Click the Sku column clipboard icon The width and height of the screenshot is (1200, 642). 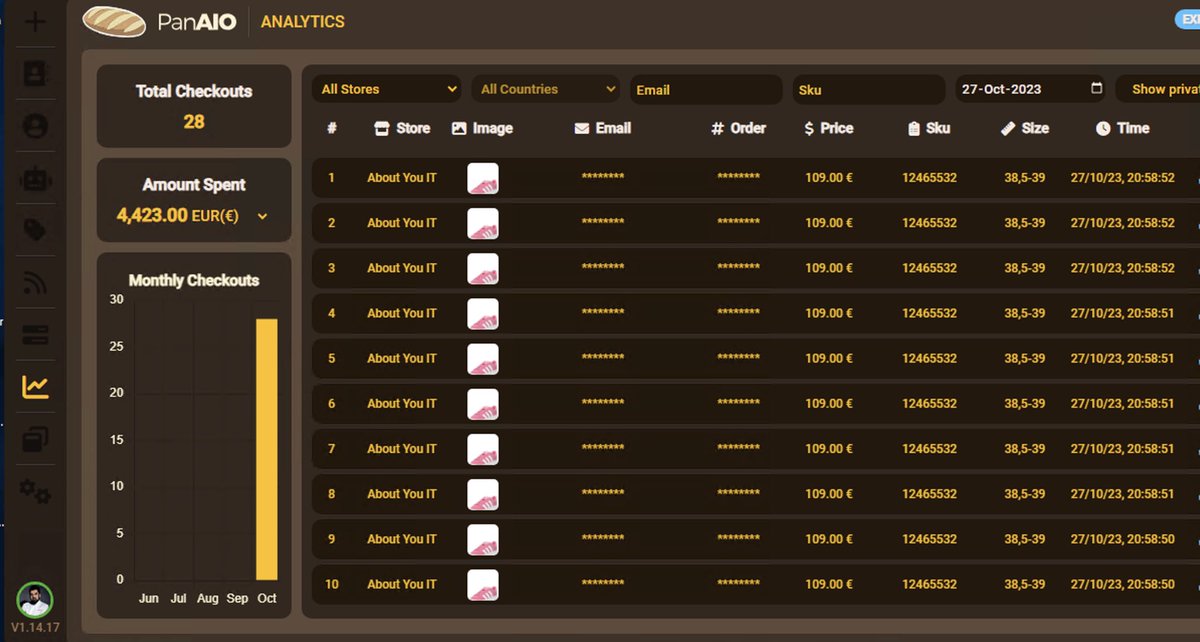(x=914, y=129)
